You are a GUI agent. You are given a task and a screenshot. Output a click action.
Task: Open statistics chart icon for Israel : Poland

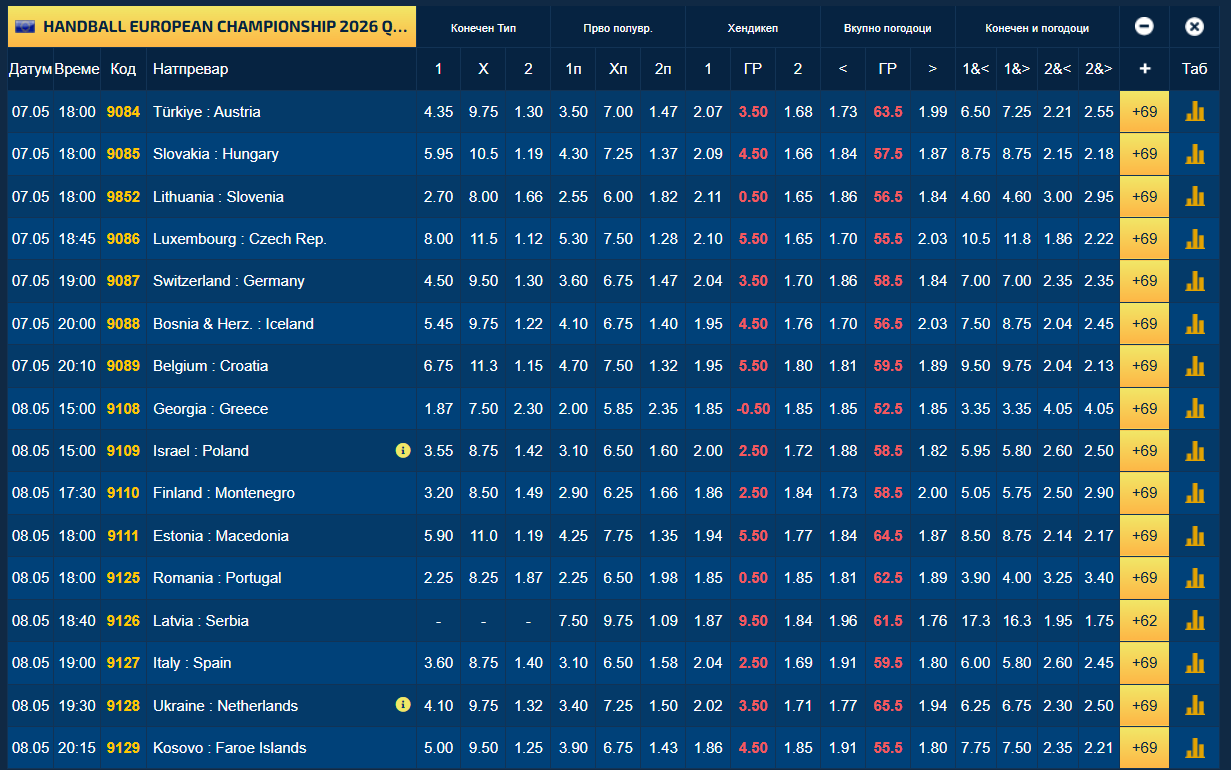[x=1194, y=451]
